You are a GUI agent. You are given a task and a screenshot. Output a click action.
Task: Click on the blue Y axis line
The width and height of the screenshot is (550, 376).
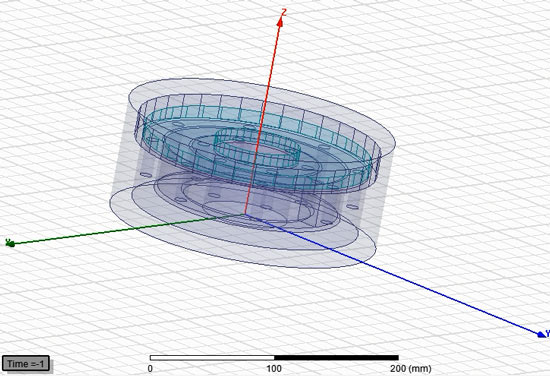coord(393,274)
